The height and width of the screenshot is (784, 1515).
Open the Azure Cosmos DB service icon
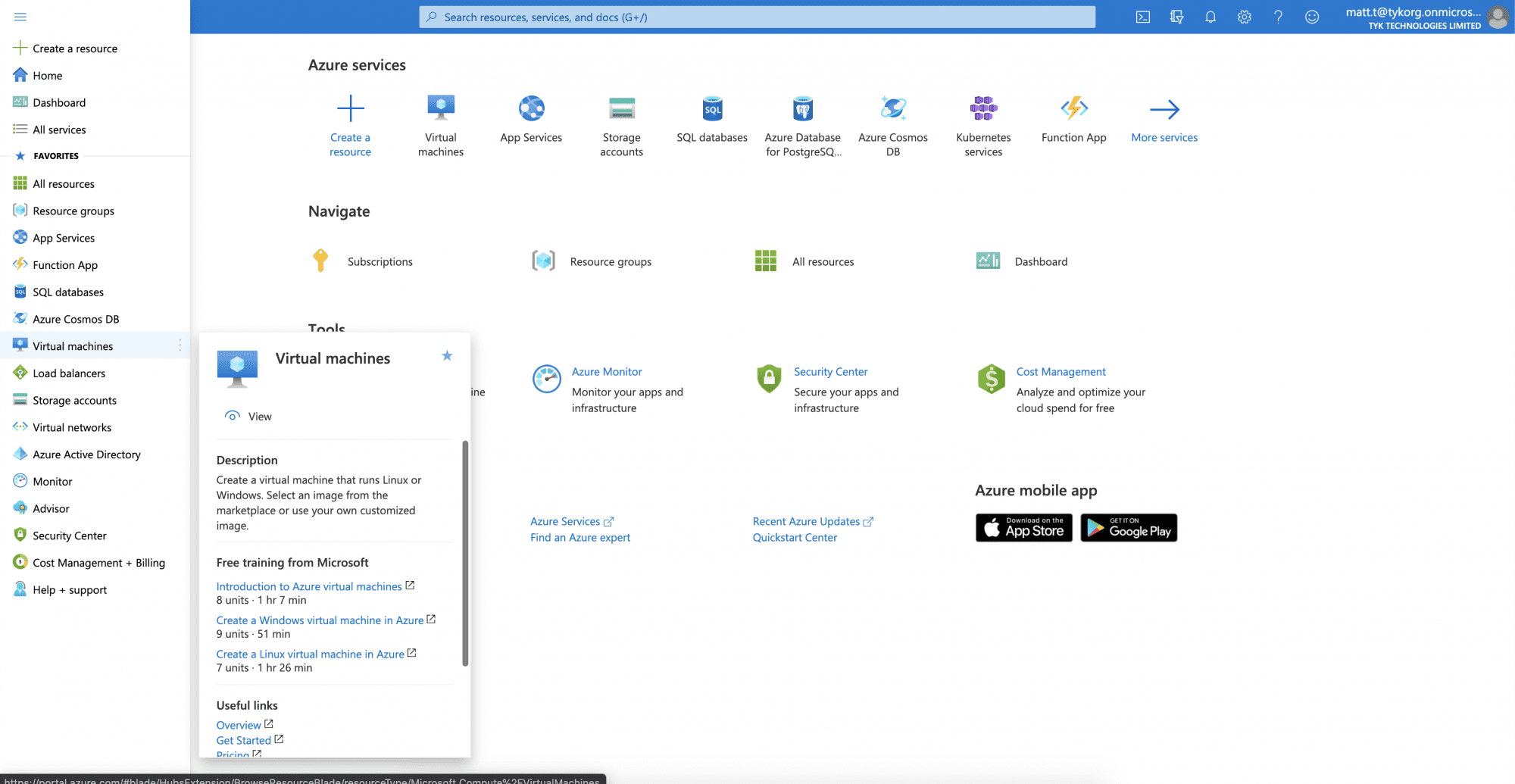893,108
